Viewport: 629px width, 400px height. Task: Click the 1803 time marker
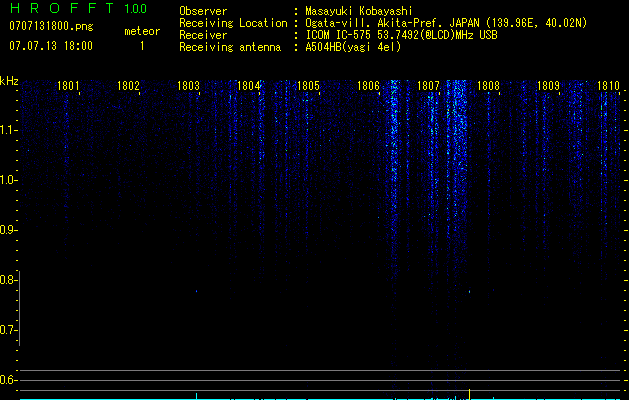point(188,85)
